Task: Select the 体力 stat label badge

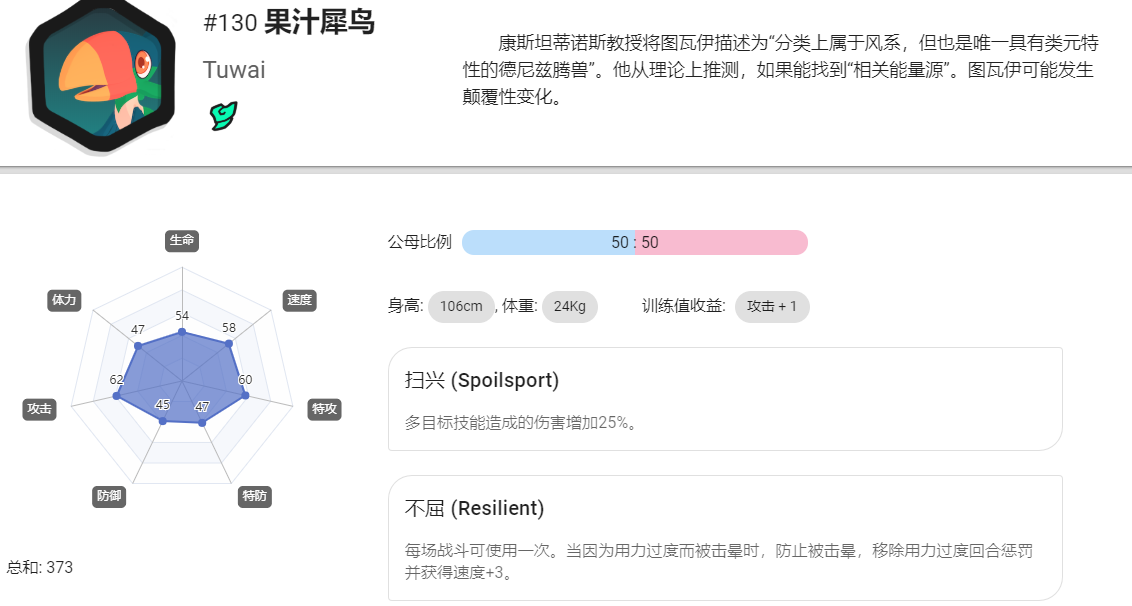Action: [x=64, y=300]
